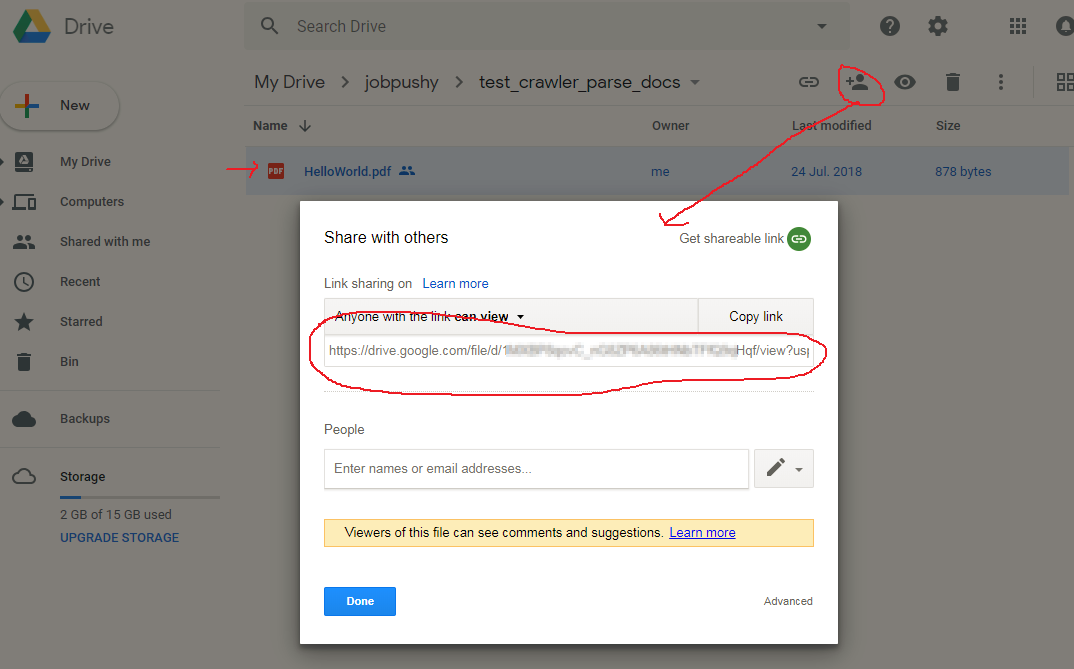Viewport: 1074px width, 669px height.
Task: Click the blue Done button
Action: tap(360, 601)
